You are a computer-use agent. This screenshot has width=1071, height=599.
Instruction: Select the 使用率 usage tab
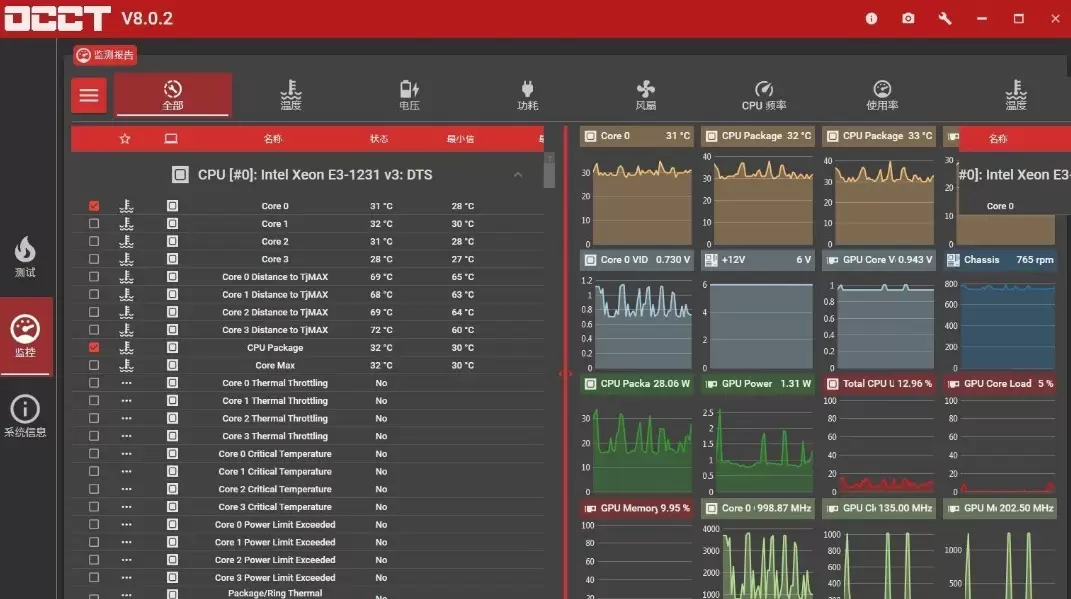pos(882,95)
